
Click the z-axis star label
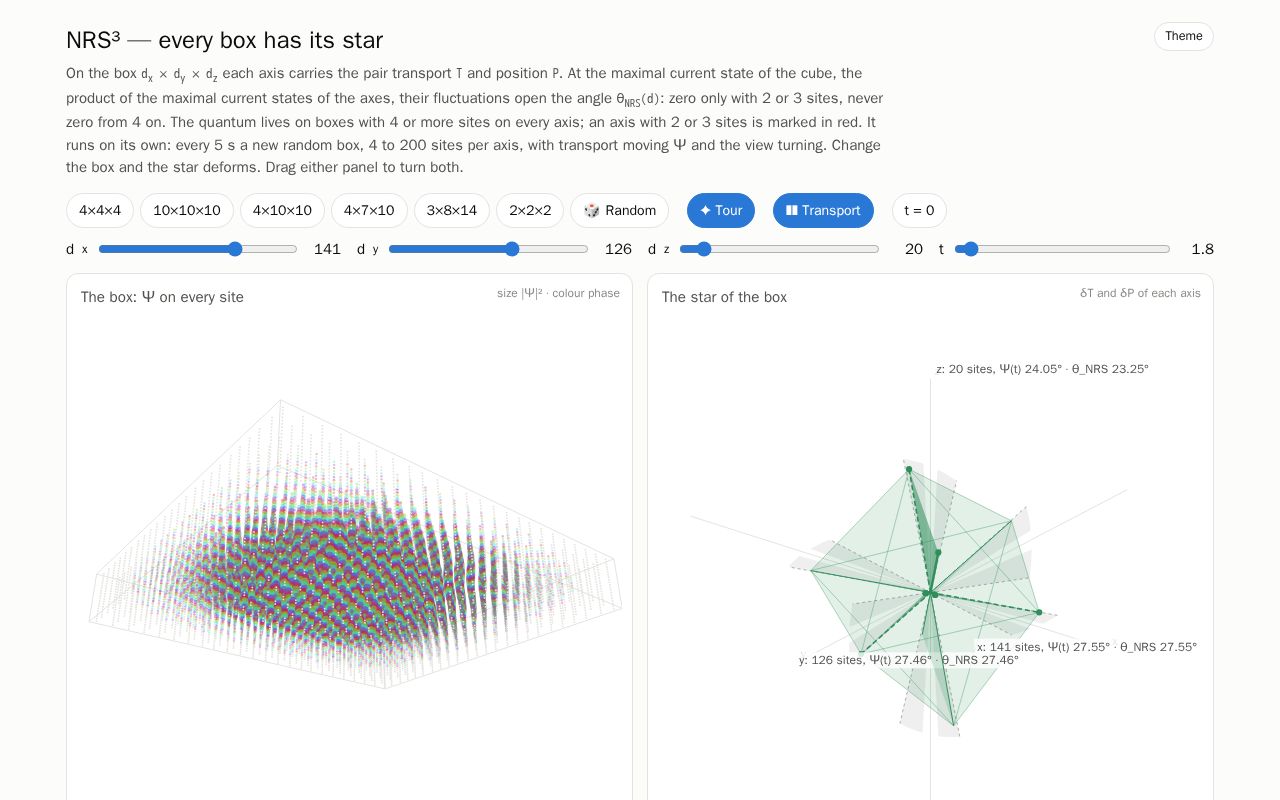coord(1042,369)
